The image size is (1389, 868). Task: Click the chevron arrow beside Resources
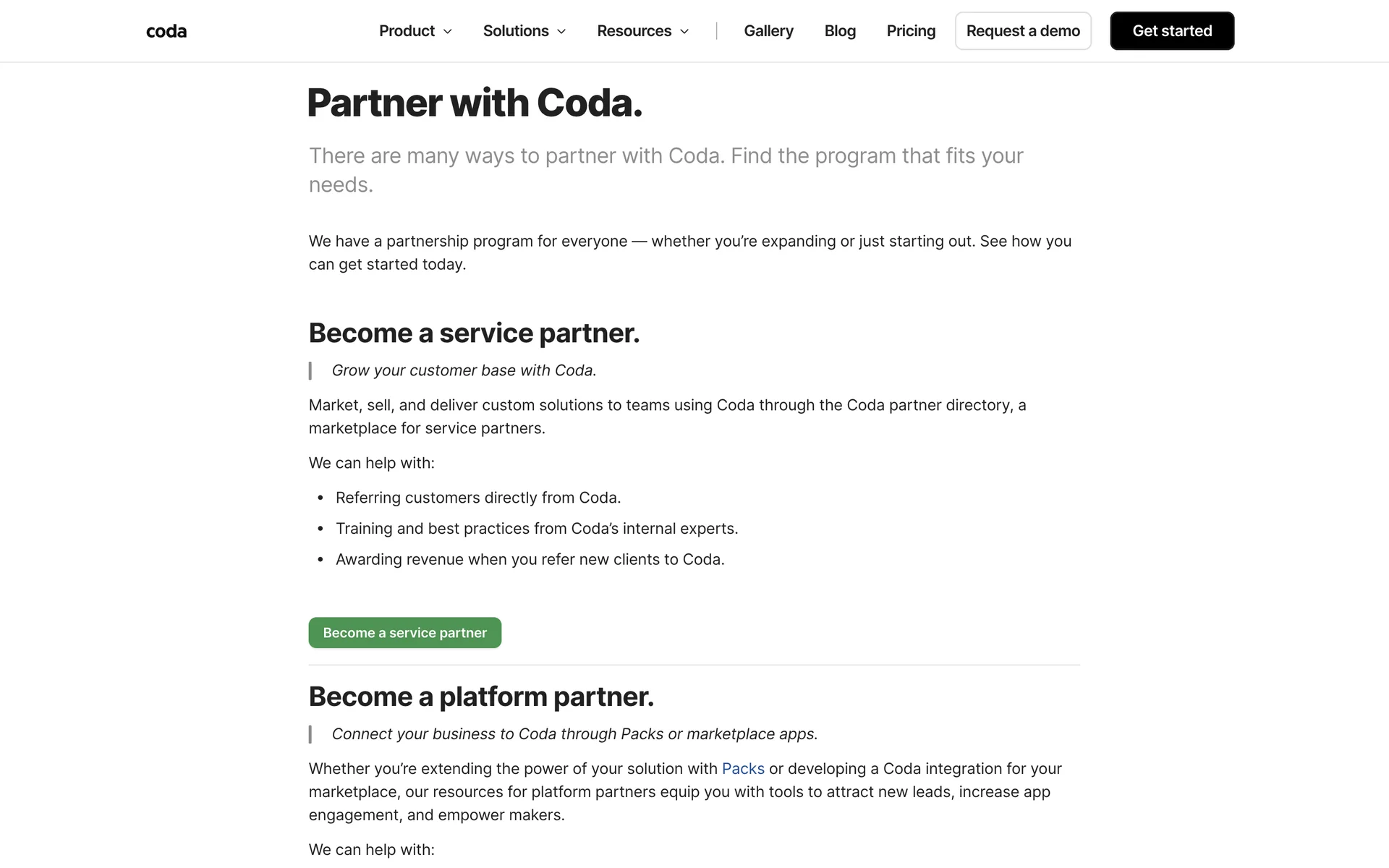tap(684, 31)
